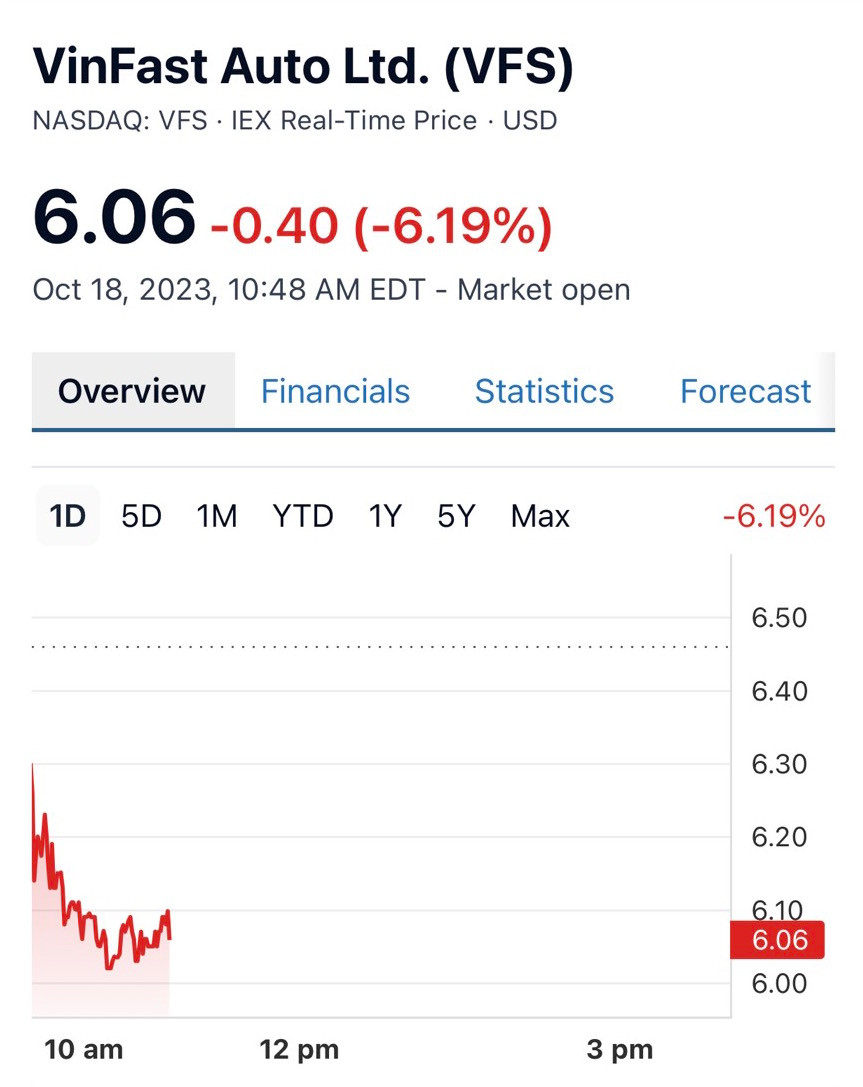Show the Max chart history
The height and width of the screenshot is (1087, 863).
pos(540,516)
